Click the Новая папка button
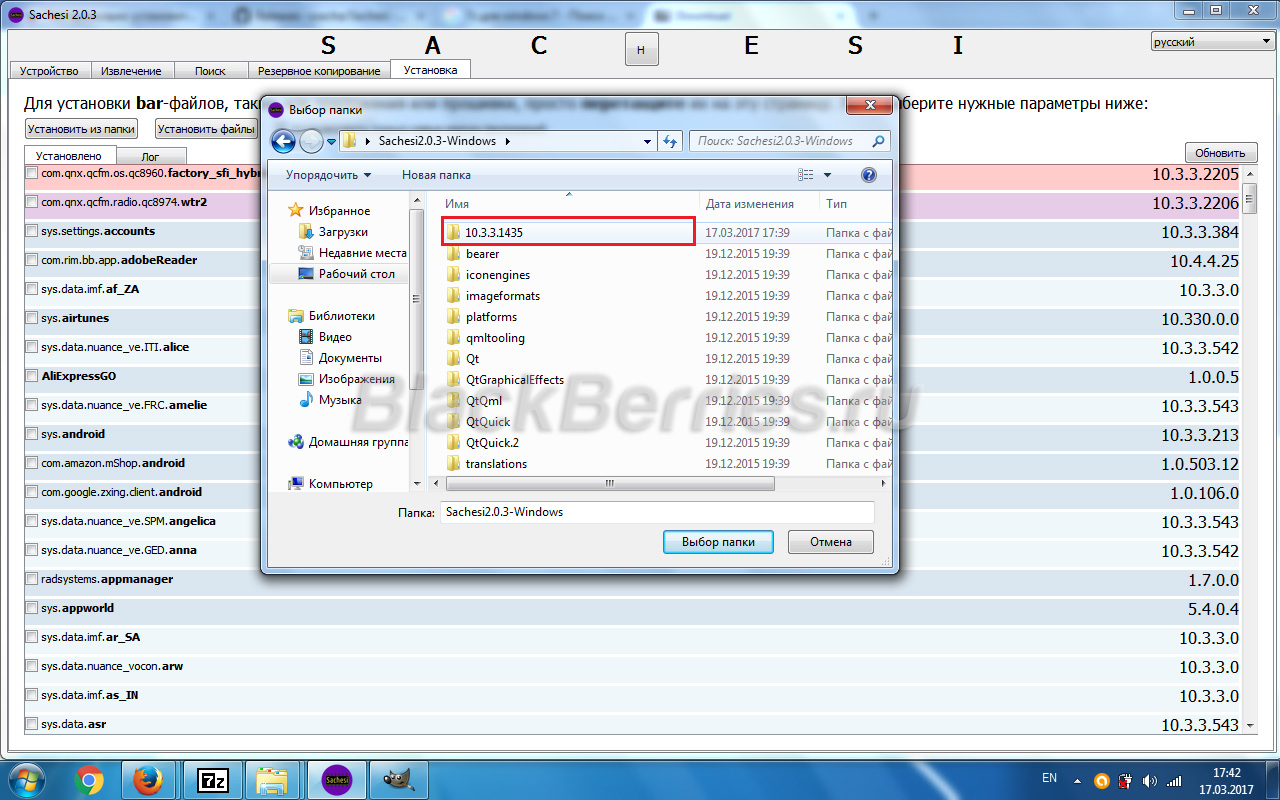The height and width of the screenshot is (800, 1280). pos(436,175)
